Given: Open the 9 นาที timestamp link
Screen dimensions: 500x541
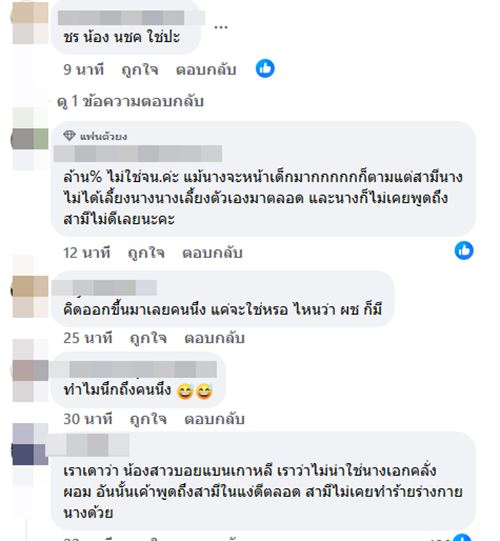Looking at the screenshot, I should (84, 70).
